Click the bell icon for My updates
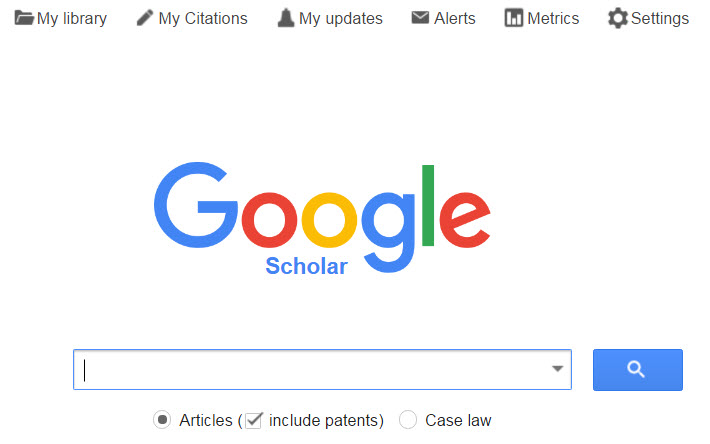The image size is (710, 444). [x=286, y=18]
